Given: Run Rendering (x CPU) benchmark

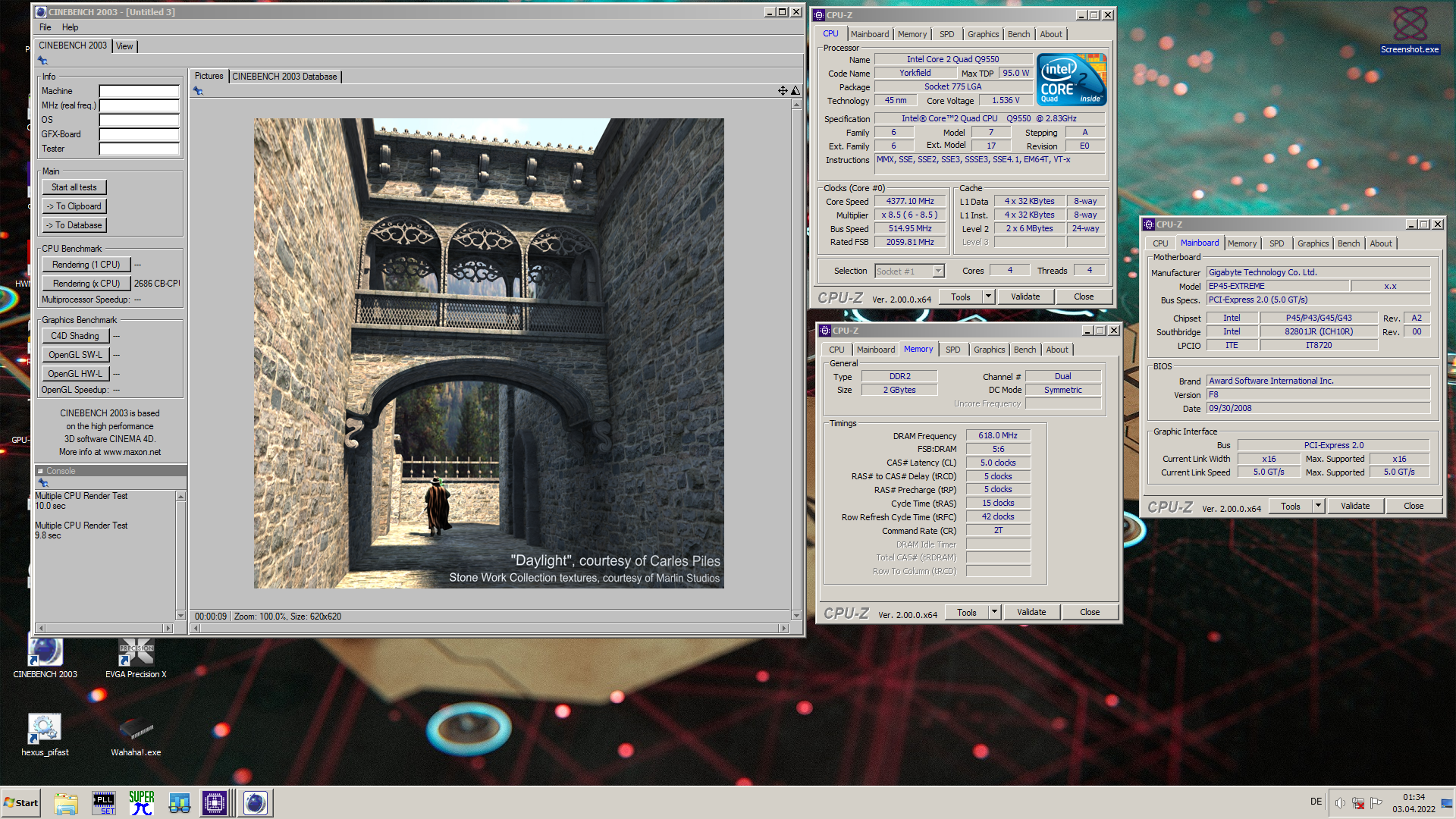Looking at the screenshot, I should coord(86,284).
